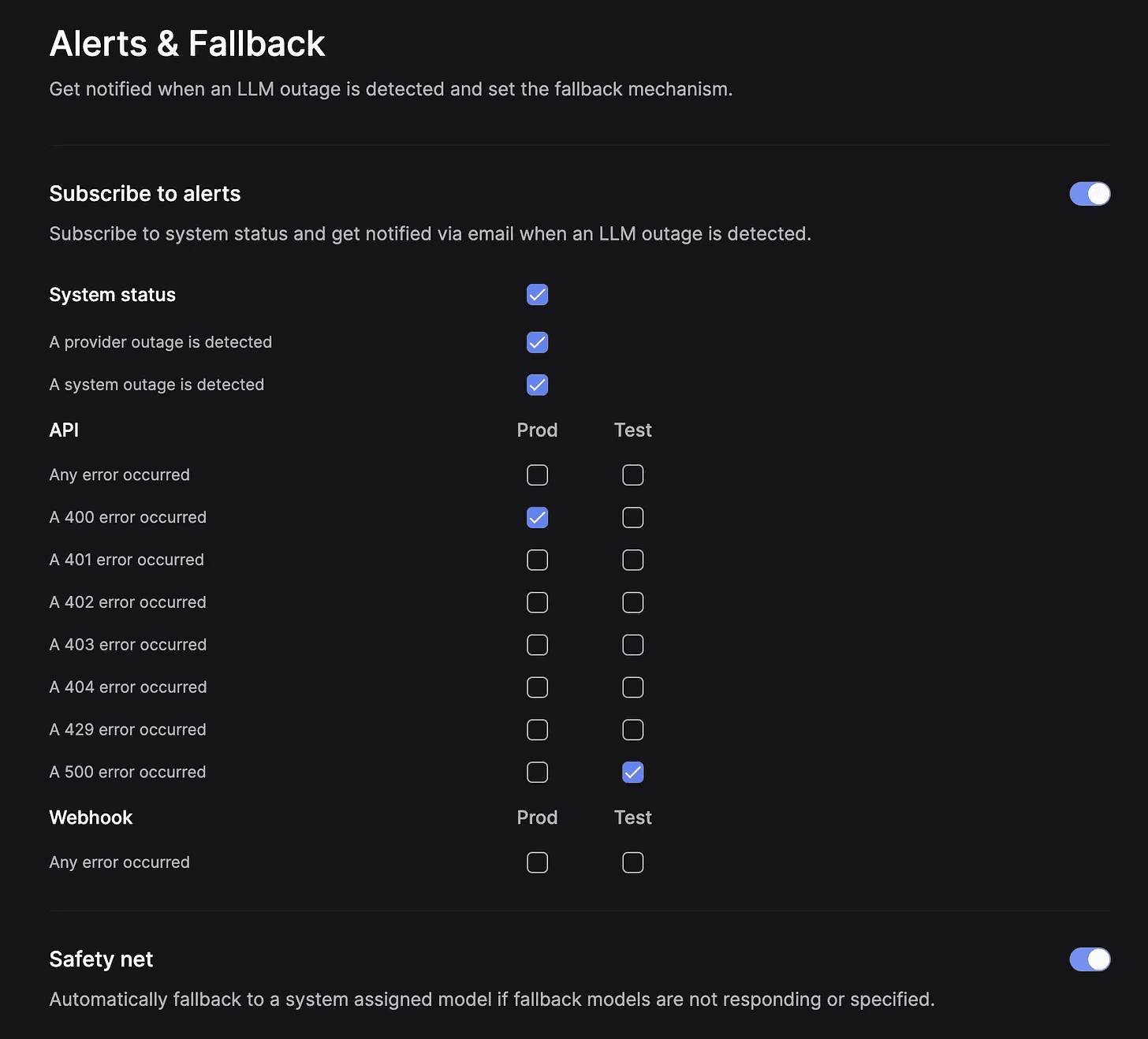Click 'A 500 error occurred' label
Viewport: 1148px width, 1039px height.
[128, 773]
